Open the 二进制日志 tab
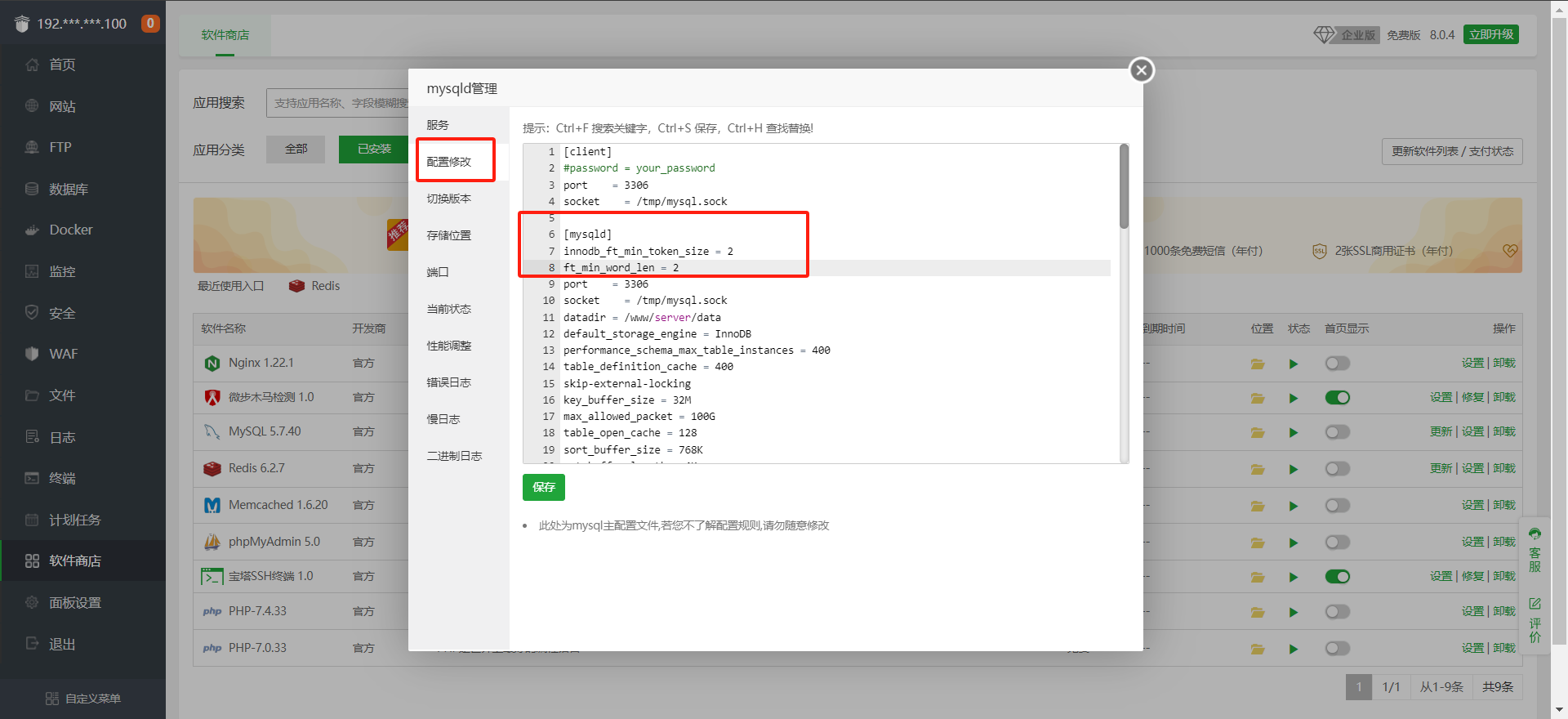Image resolution: width=1568 pixels, height=719 pixels. pos(455,456)
